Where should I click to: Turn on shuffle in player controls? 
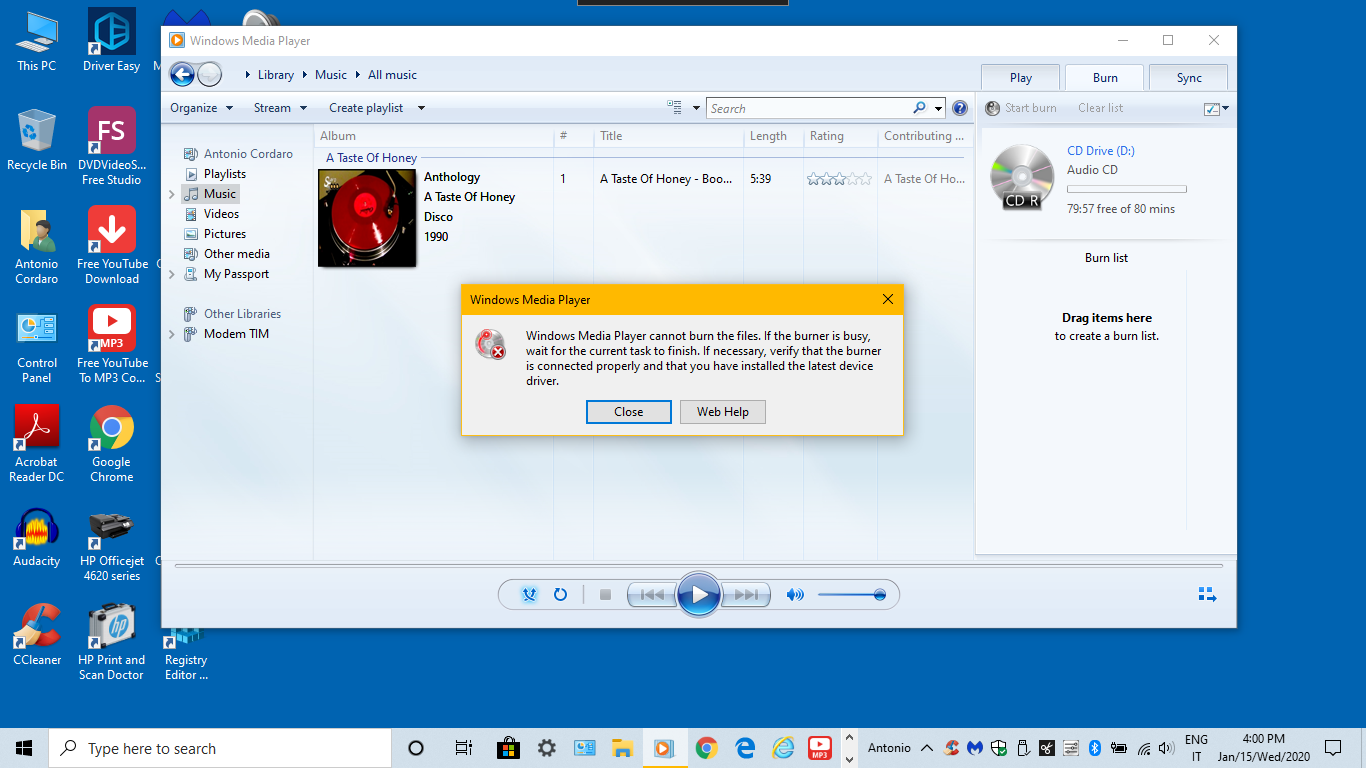(x=530, y=594)
